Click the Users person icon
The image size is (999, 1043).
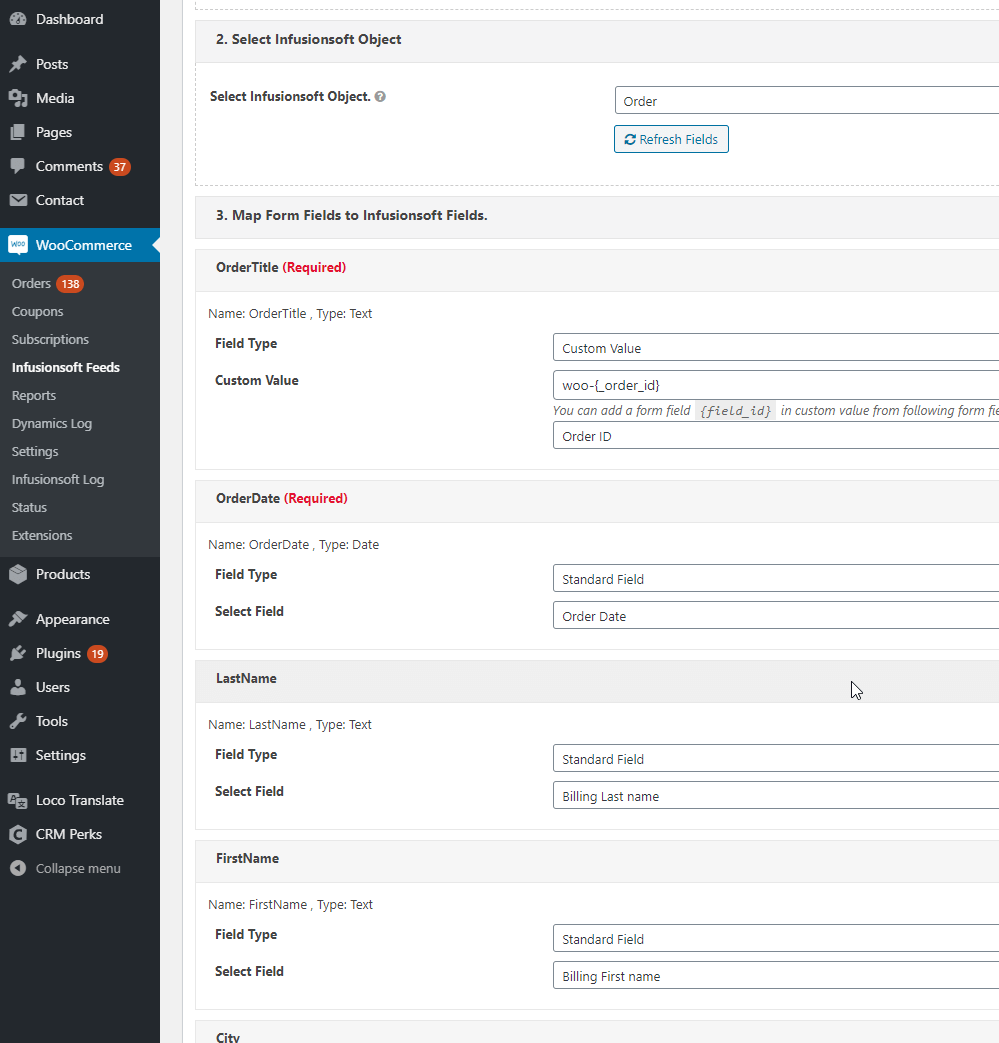click(18, 687)
